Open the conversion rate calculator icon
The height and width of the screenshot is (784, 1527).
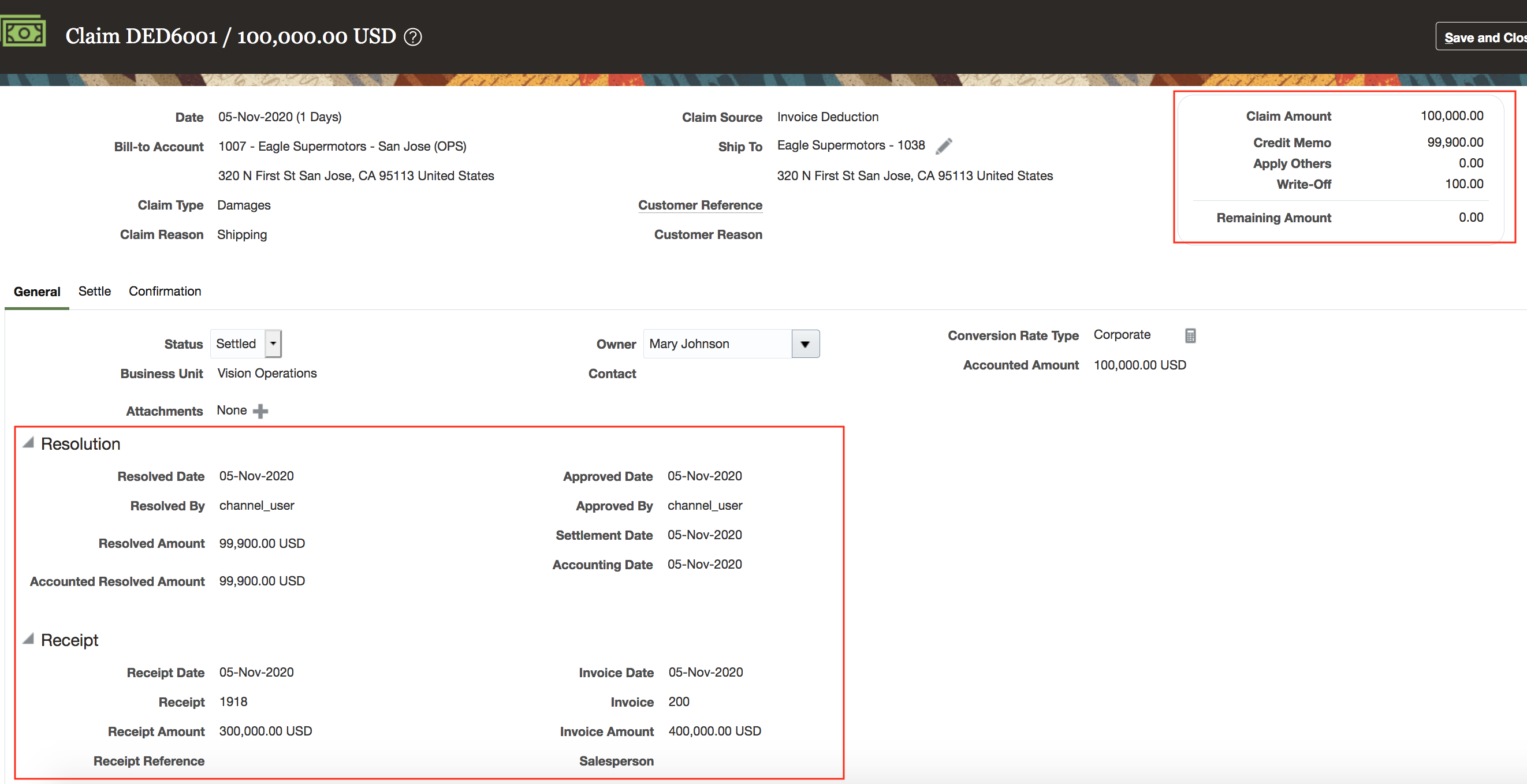tap(1190, 335)
